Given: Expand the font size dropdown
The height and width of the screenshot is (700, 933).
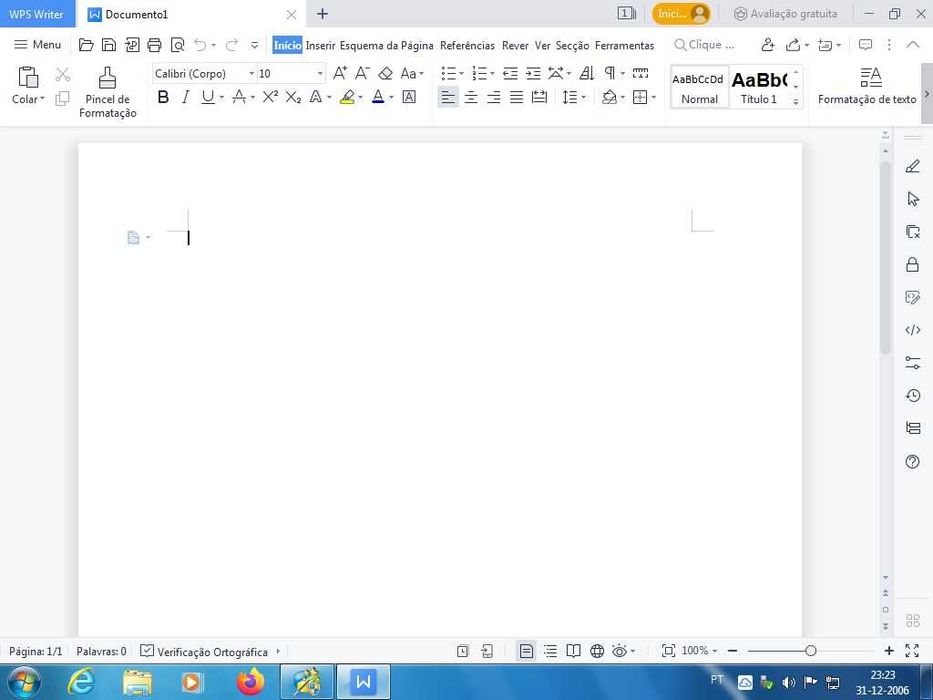Looking at the screenshot, I should pos(320,73).
